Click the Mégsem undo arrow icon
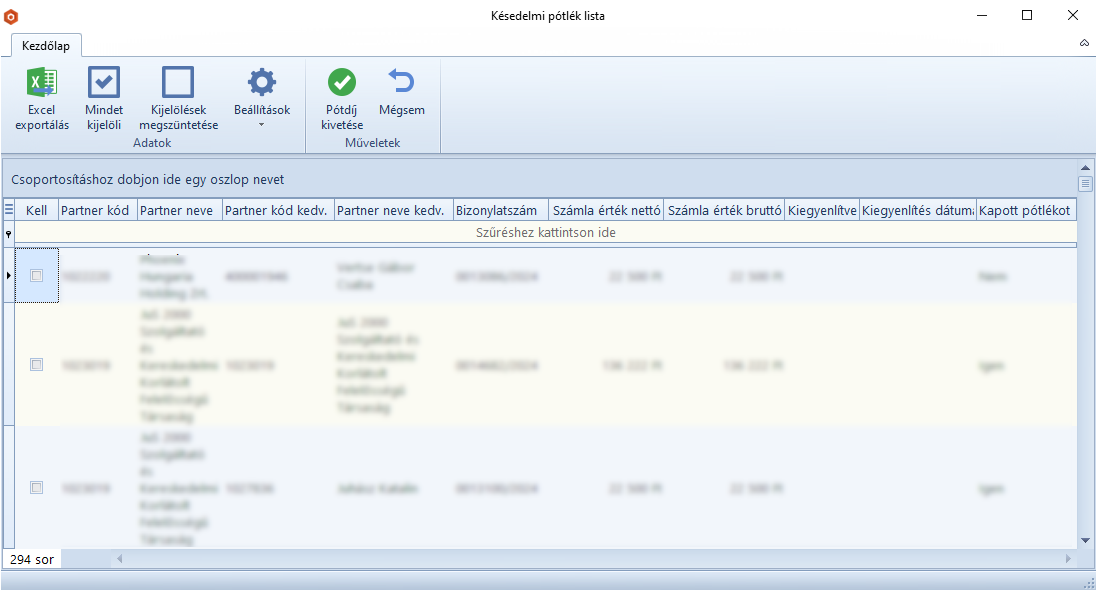 coord(401,83)
